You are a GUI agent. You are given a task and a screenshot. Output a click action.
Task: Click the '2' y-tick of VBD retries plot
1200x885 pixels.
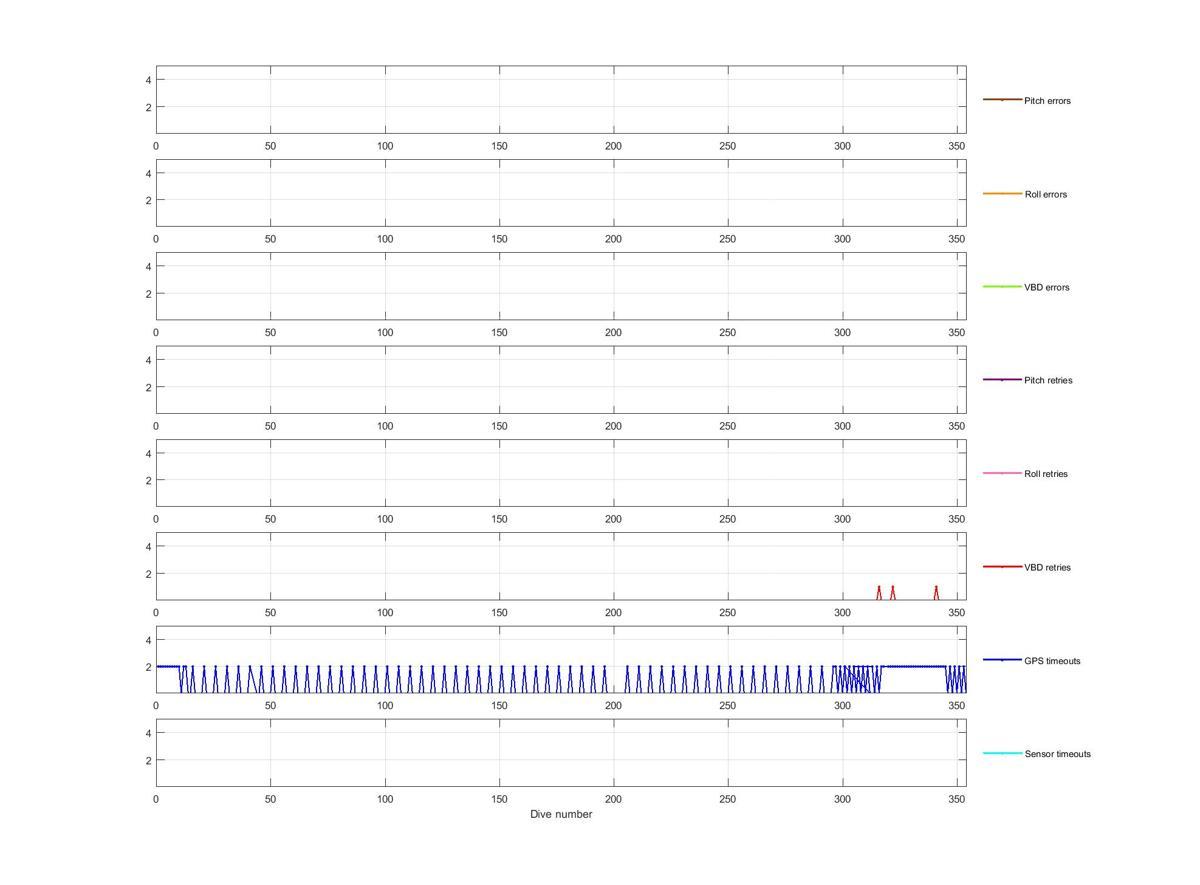click(x=148, y=574)
